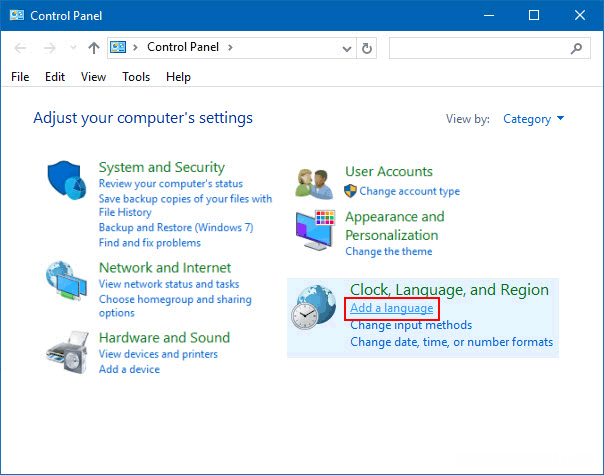Open the Edit menu
The height and width of the screenshot is (475, 604).
coord(55,77)
